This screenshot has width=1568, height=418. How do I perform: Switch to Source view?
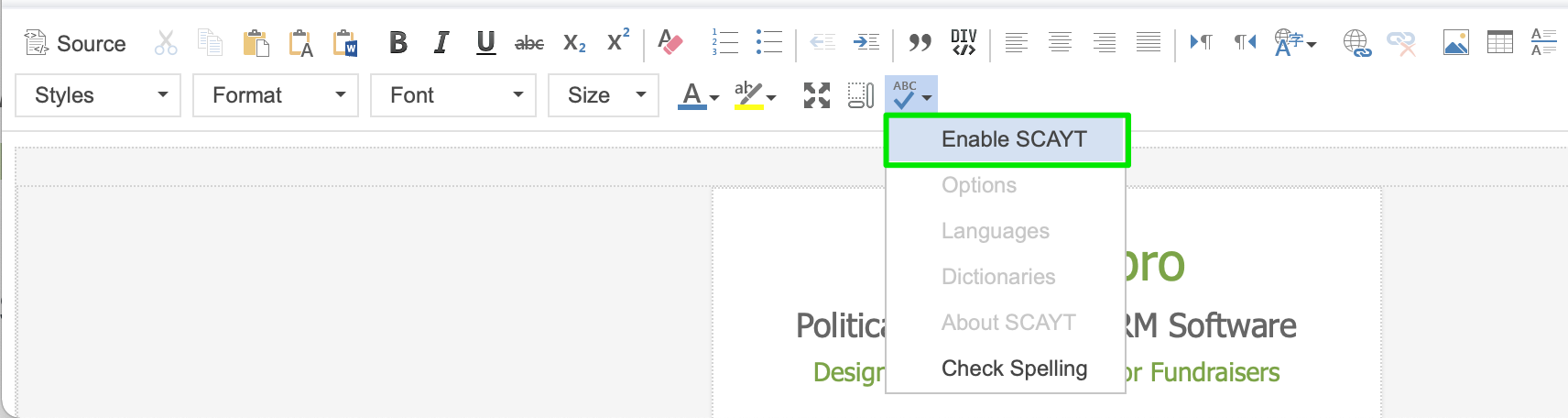tap(75, 43)
